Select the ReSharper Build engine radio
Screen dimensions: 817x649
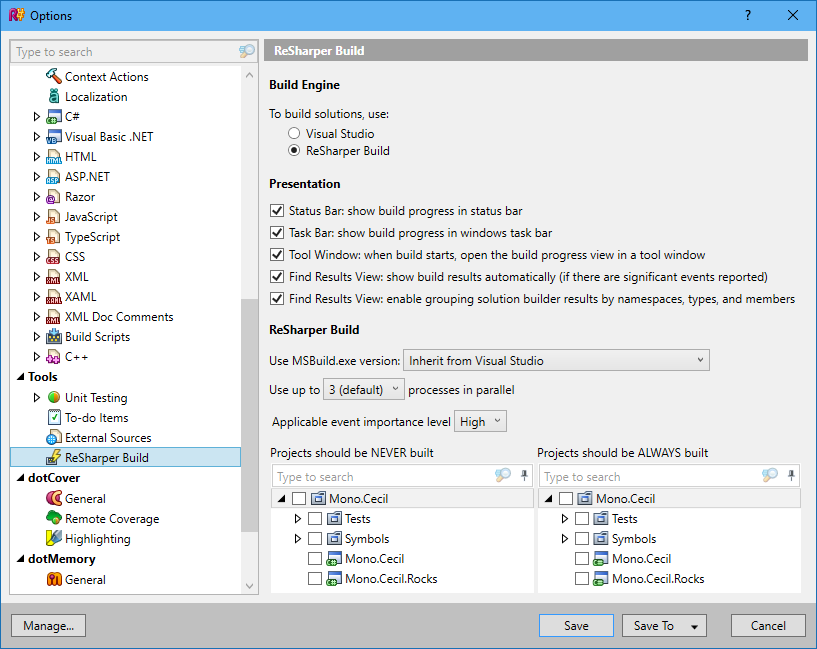click(x=294, y=151)
